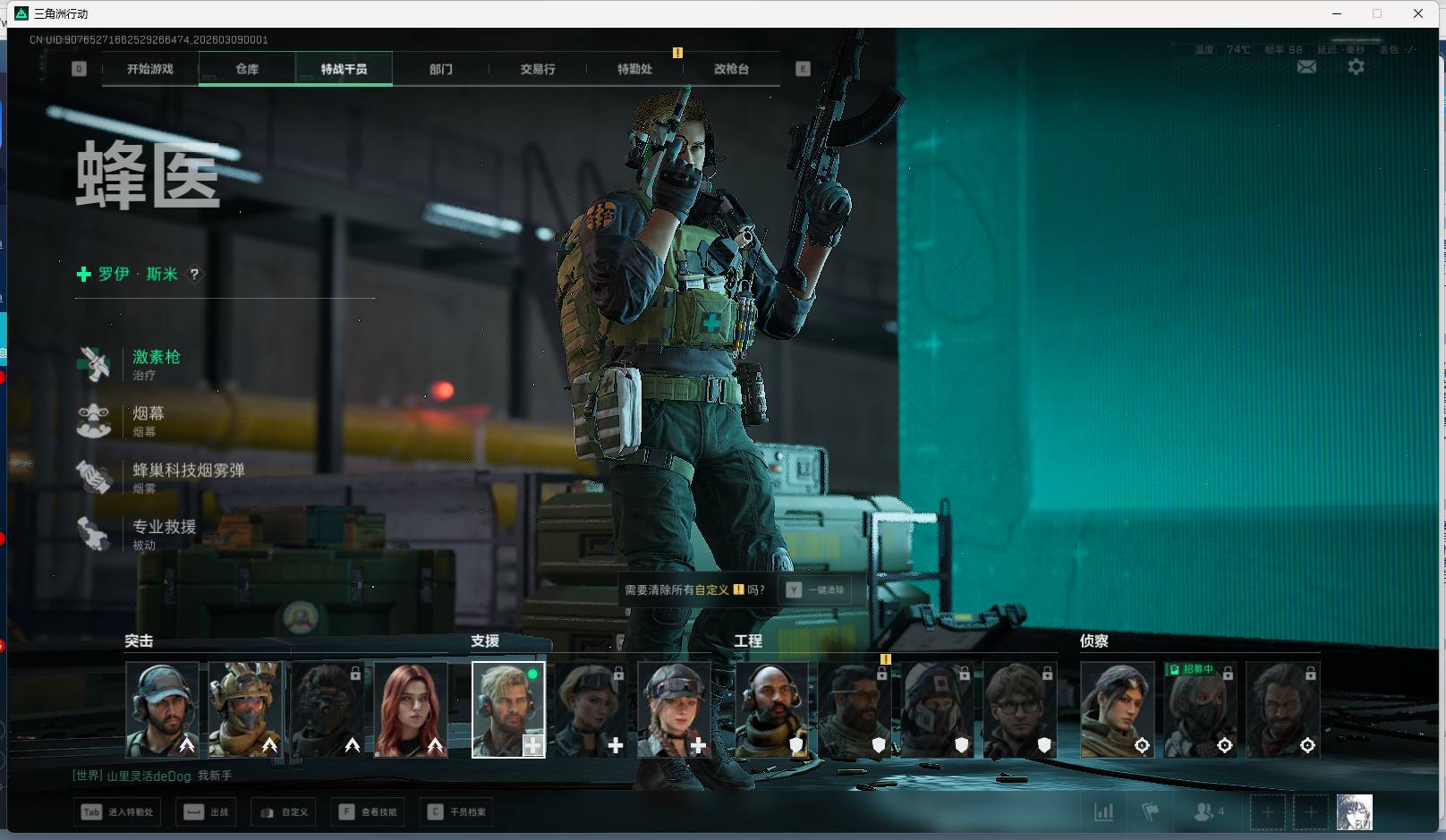This screenshot has width=1446, height=840.
Task: Click the 工程 class heading
Action: pos(748,641)
